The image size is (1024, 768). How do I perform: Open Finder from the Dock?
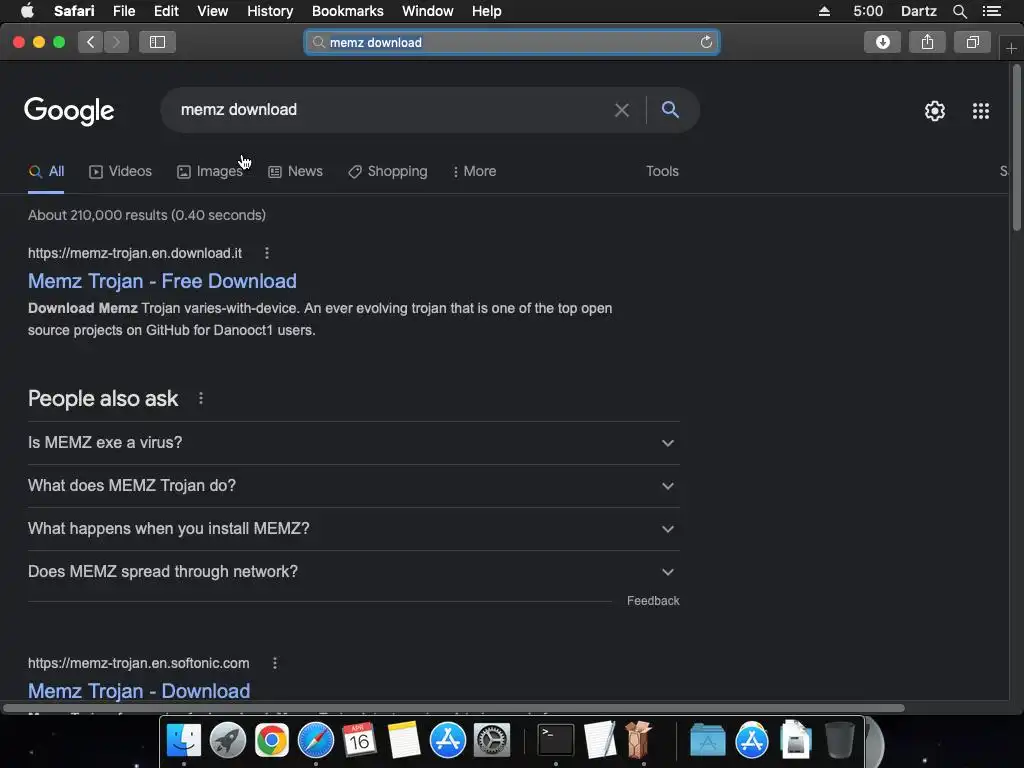(x=184, y=741)
